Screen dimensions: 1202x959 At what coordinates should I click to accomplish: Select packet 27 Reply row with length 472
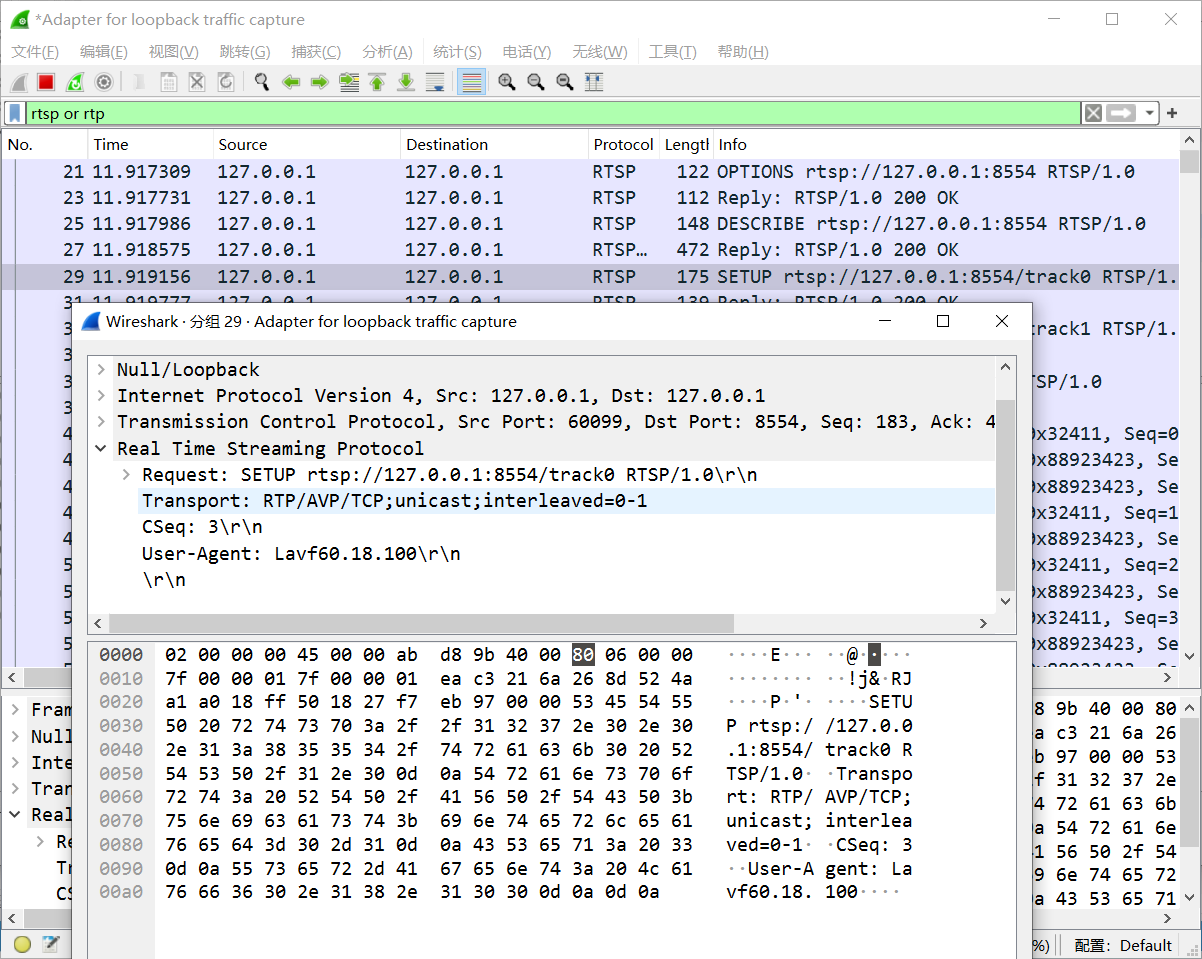coord(590,250)
